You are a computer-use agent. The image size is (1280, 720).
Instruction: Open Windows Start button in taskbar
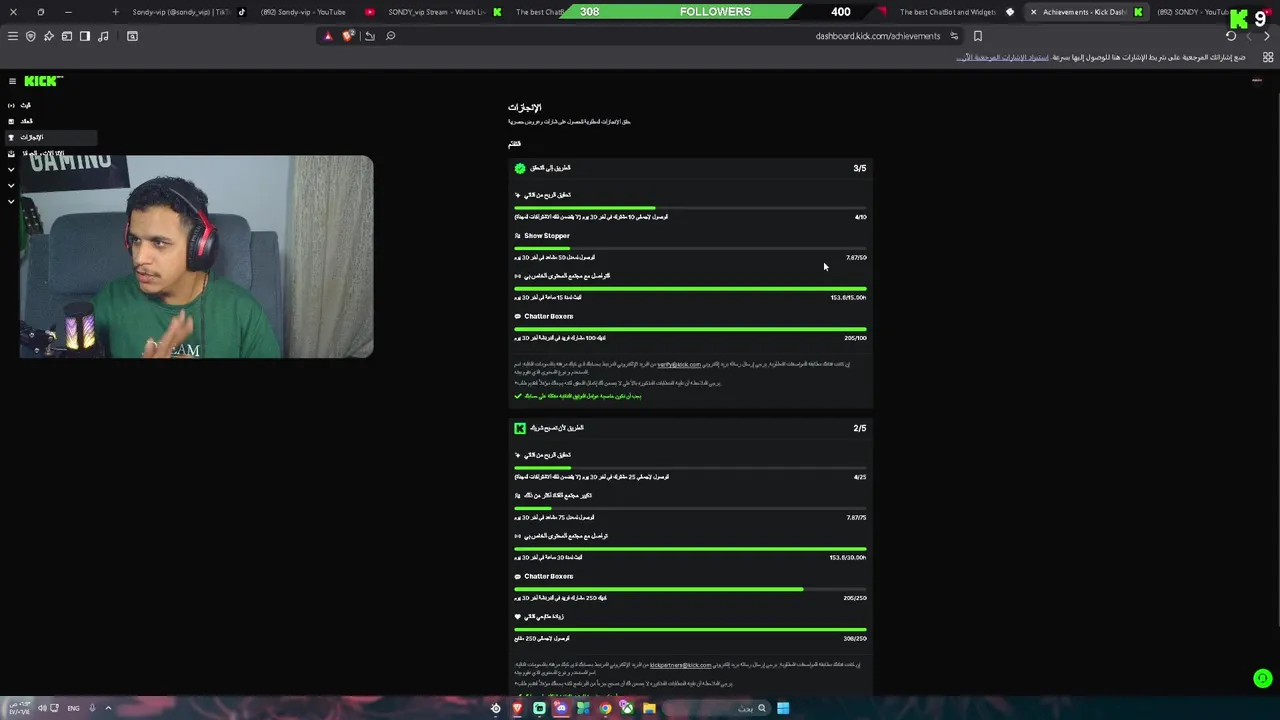tap(783, 708)
